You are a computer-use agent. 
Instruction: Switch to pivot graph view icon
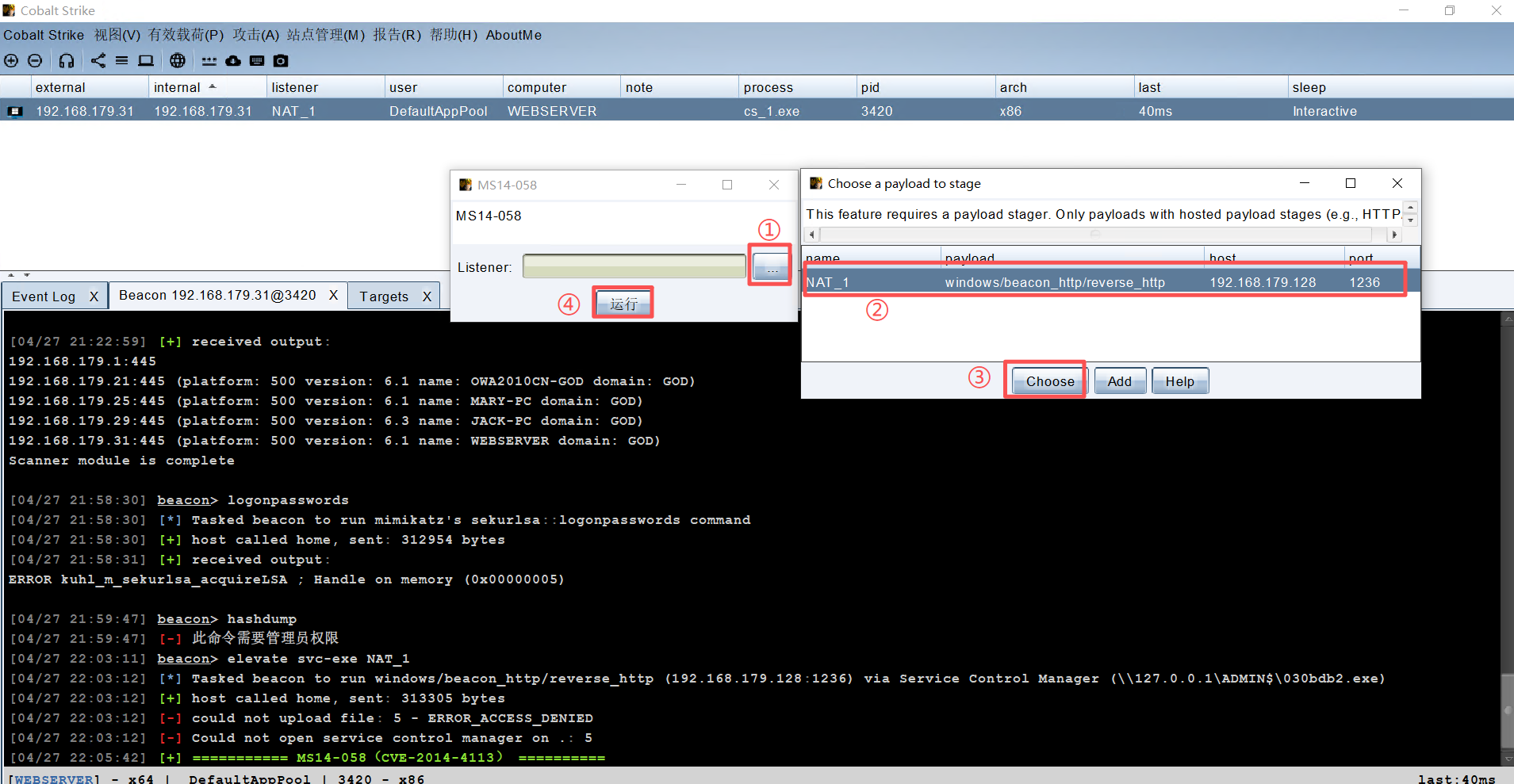point(98,61)
